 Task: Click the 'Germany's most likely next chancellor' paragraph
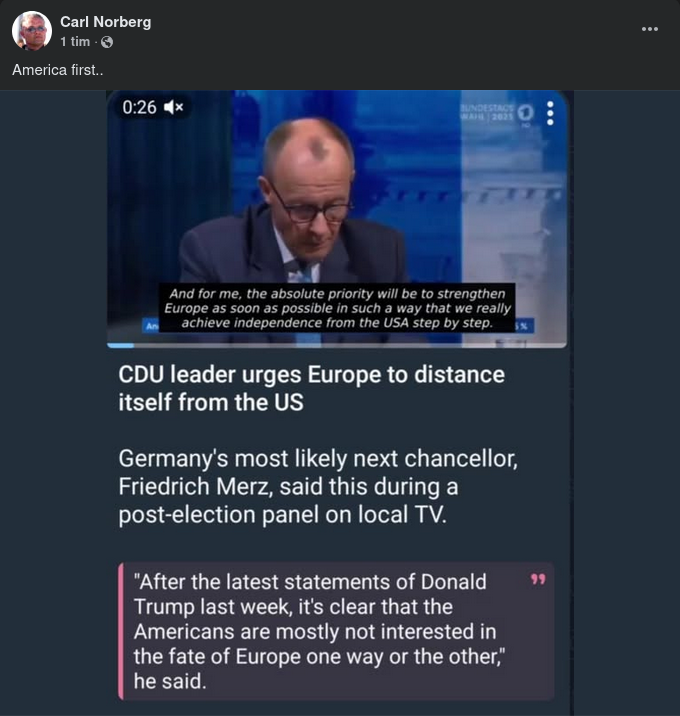click(318, 487)
